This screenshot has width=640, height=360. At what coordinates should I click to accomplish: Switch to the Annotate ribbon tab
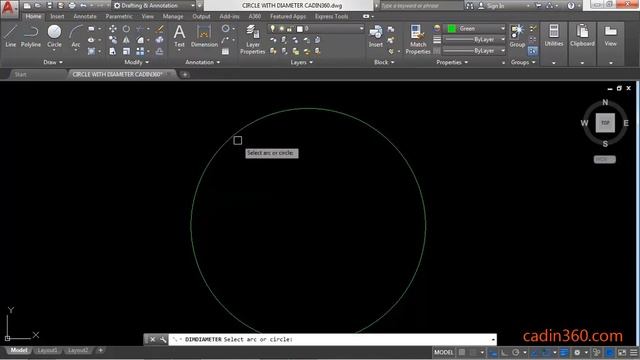(85, 16)
